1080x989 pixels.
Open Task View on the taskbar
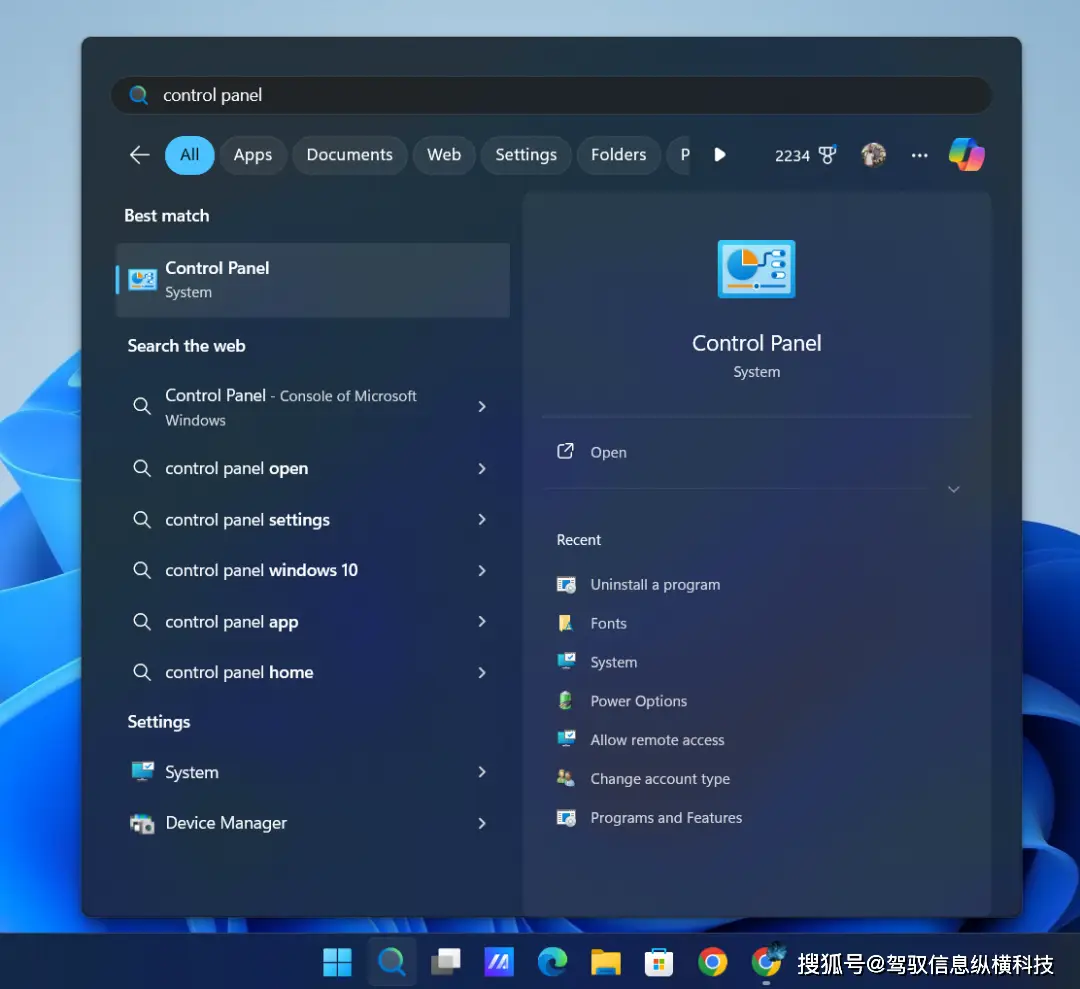coord(446,962)
